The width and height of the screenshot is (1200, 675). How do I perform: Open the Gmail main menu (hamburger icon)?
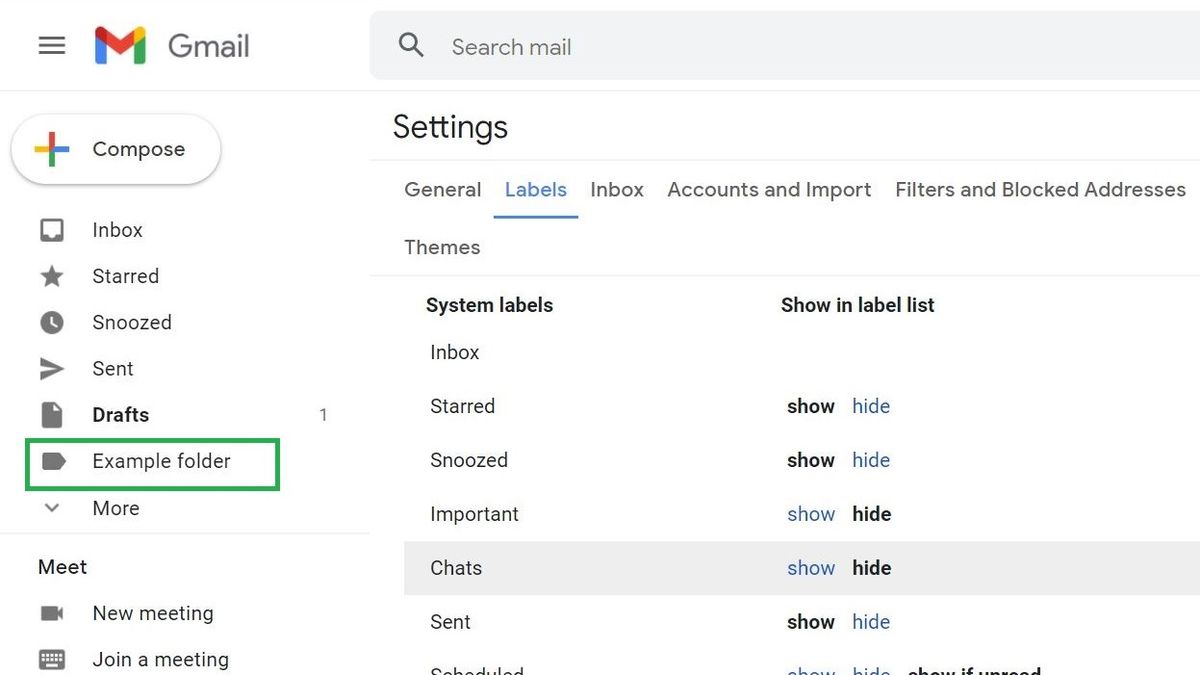coord(51,45)
